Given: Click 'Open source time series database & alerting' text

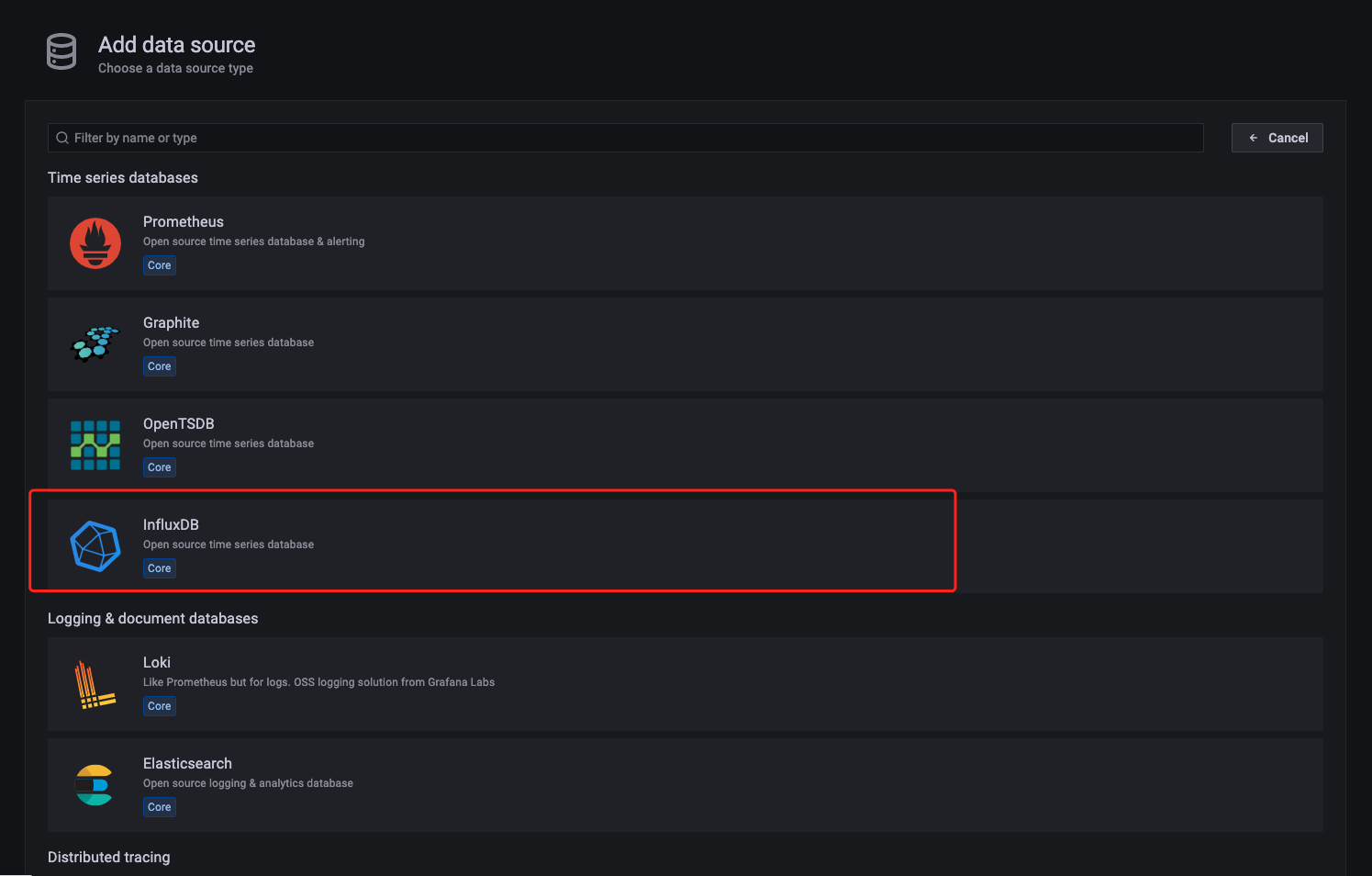Looking at the screenshot, I should [254, 241].
